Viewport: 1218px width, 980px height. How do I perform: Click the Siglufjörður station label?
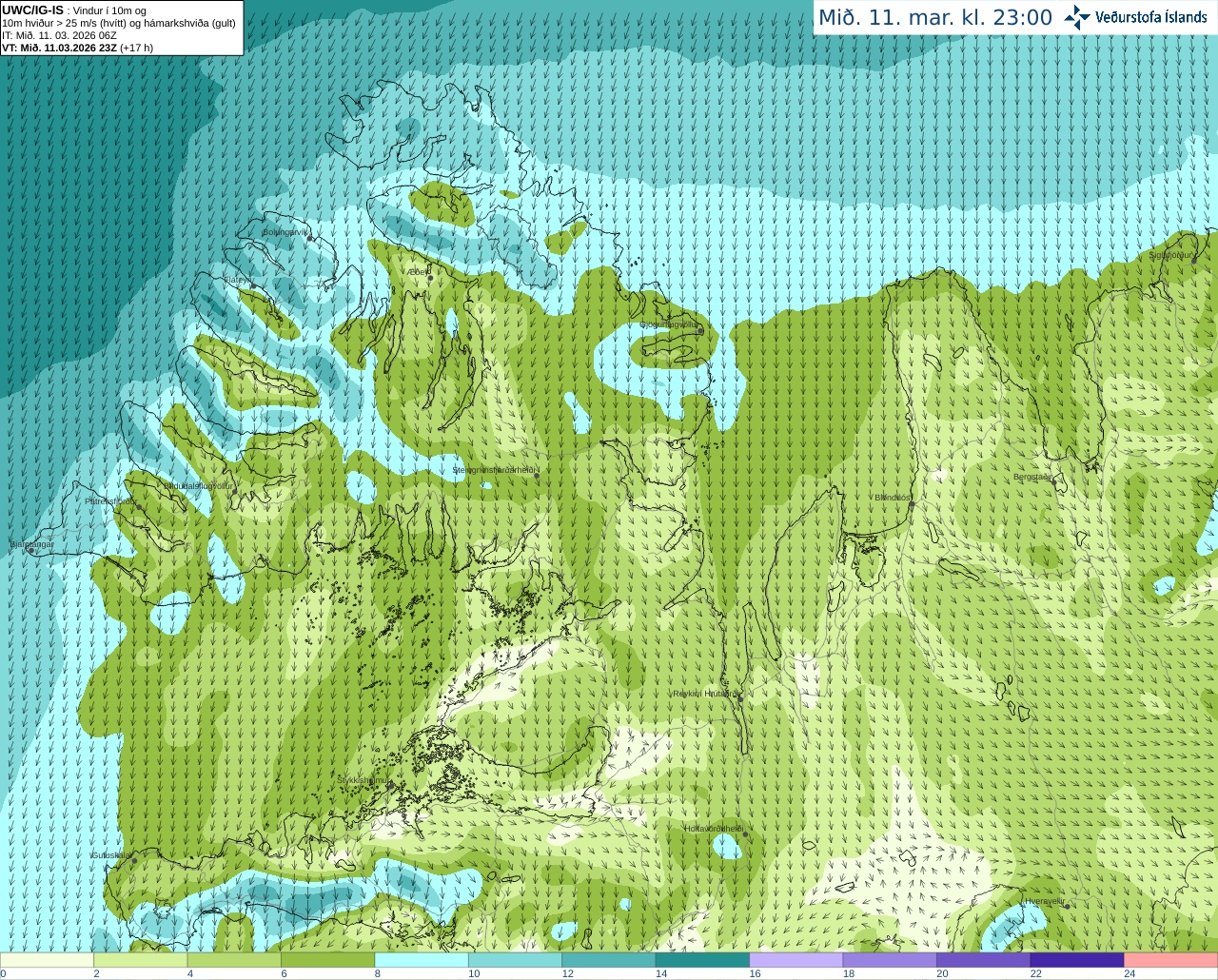(1169, 255)
